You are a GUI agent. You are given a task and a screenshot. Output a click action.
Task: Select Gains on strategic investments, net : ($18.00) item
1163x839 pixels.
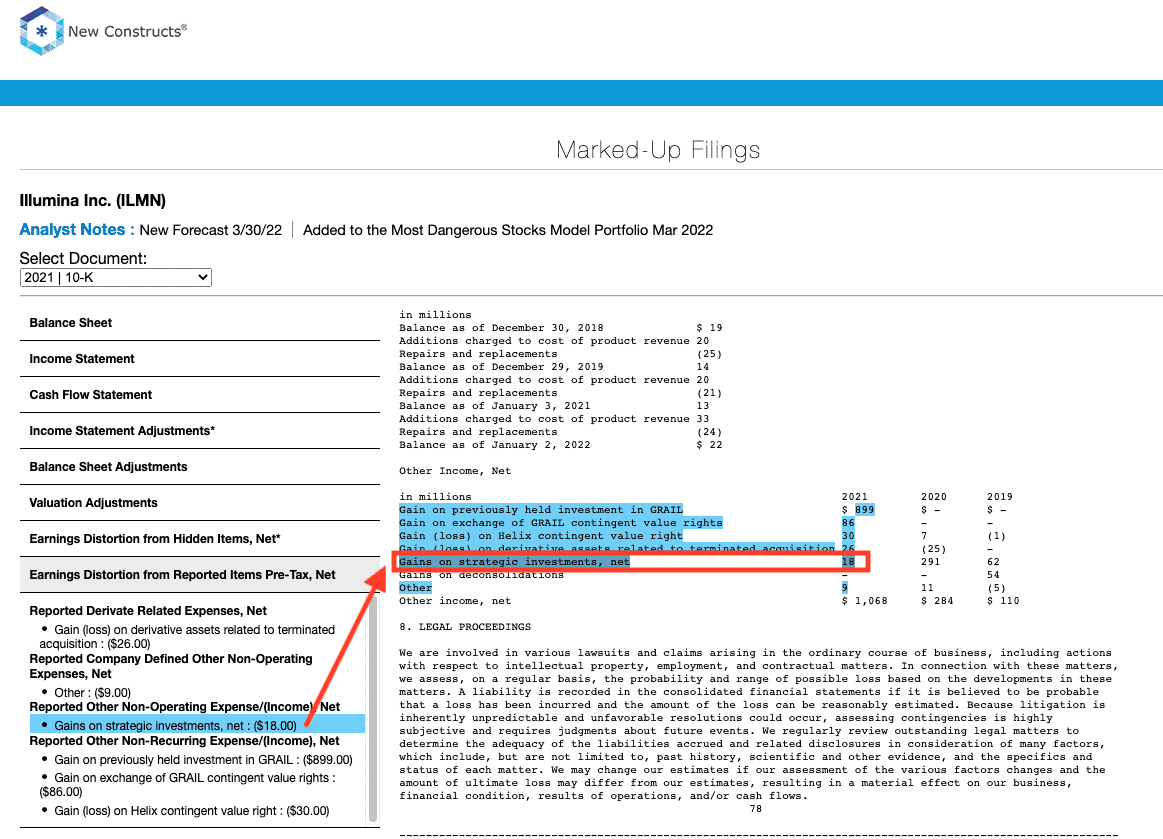click(x=197, y=725)
